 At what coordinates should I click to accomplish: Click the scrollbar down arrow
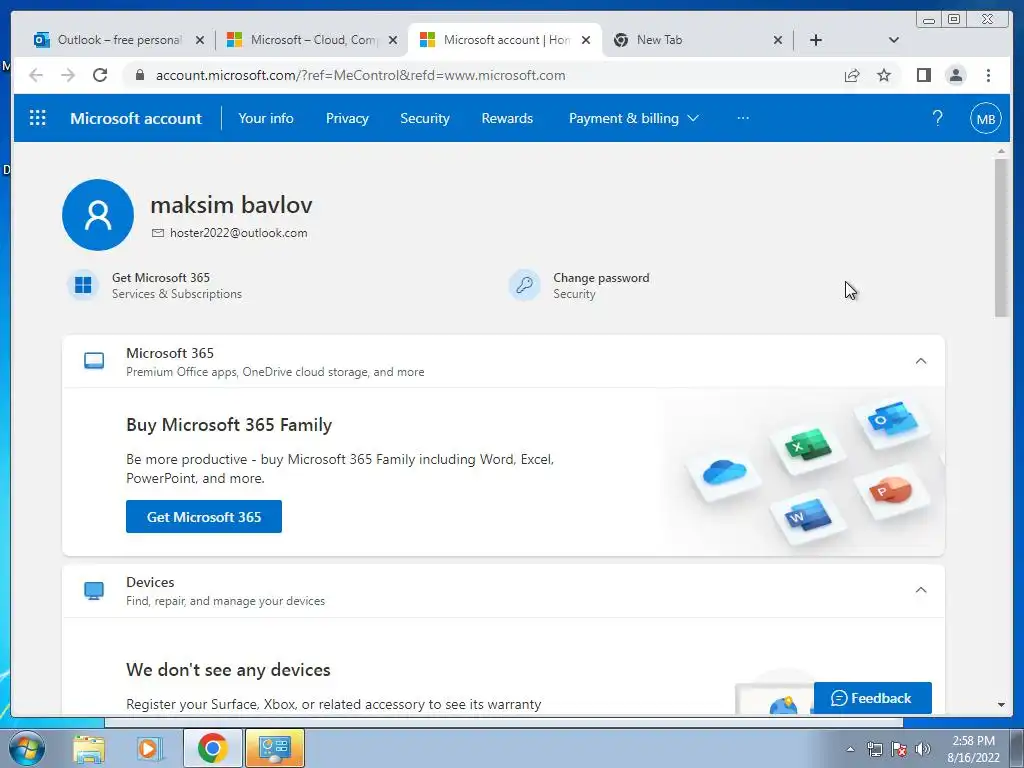coord(1001,705)
